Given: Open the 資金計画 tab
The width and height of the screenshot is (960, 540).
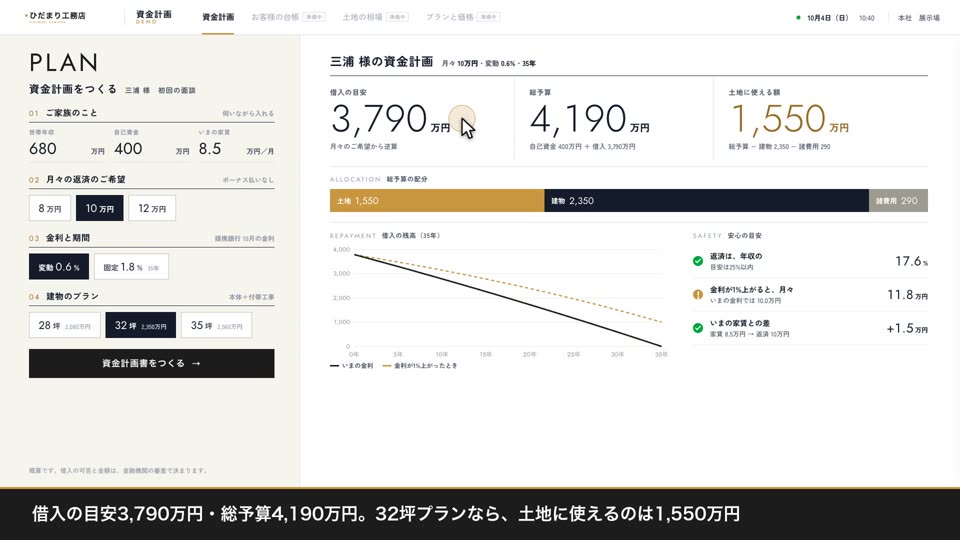Looking at the screenshot, I should (218, 17).
